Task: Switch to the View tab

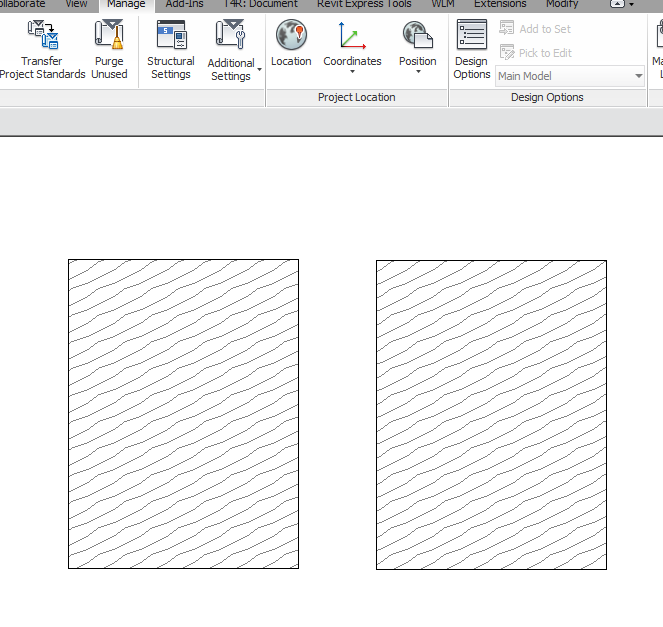Action: [76, 4]
